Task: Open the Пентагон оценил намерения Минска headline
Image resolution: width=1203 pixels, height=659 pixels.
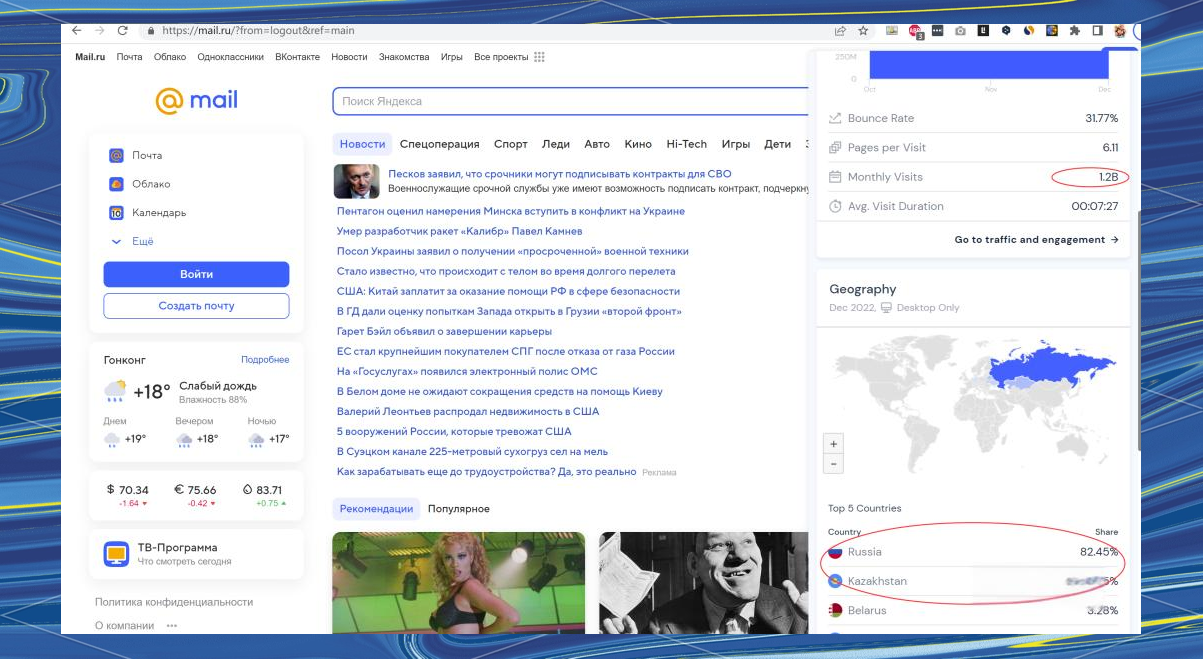Action: click(511, 211)
